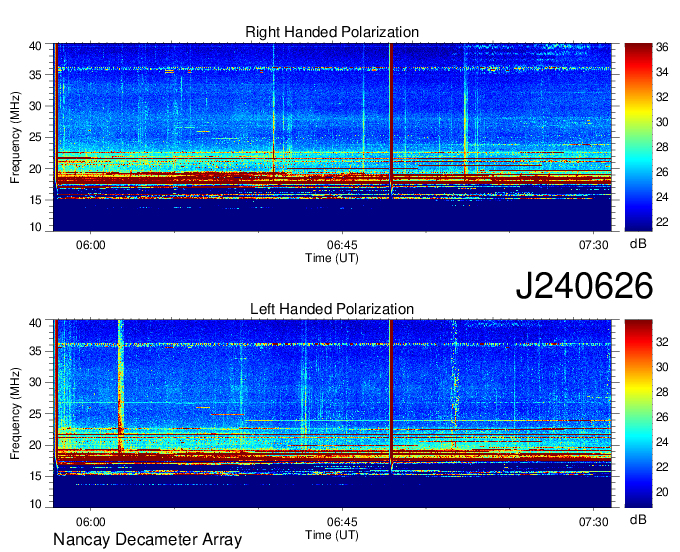Click 25 frequency tick on Right Handed plot
This screenshot has width=680, height=552.
36,137
